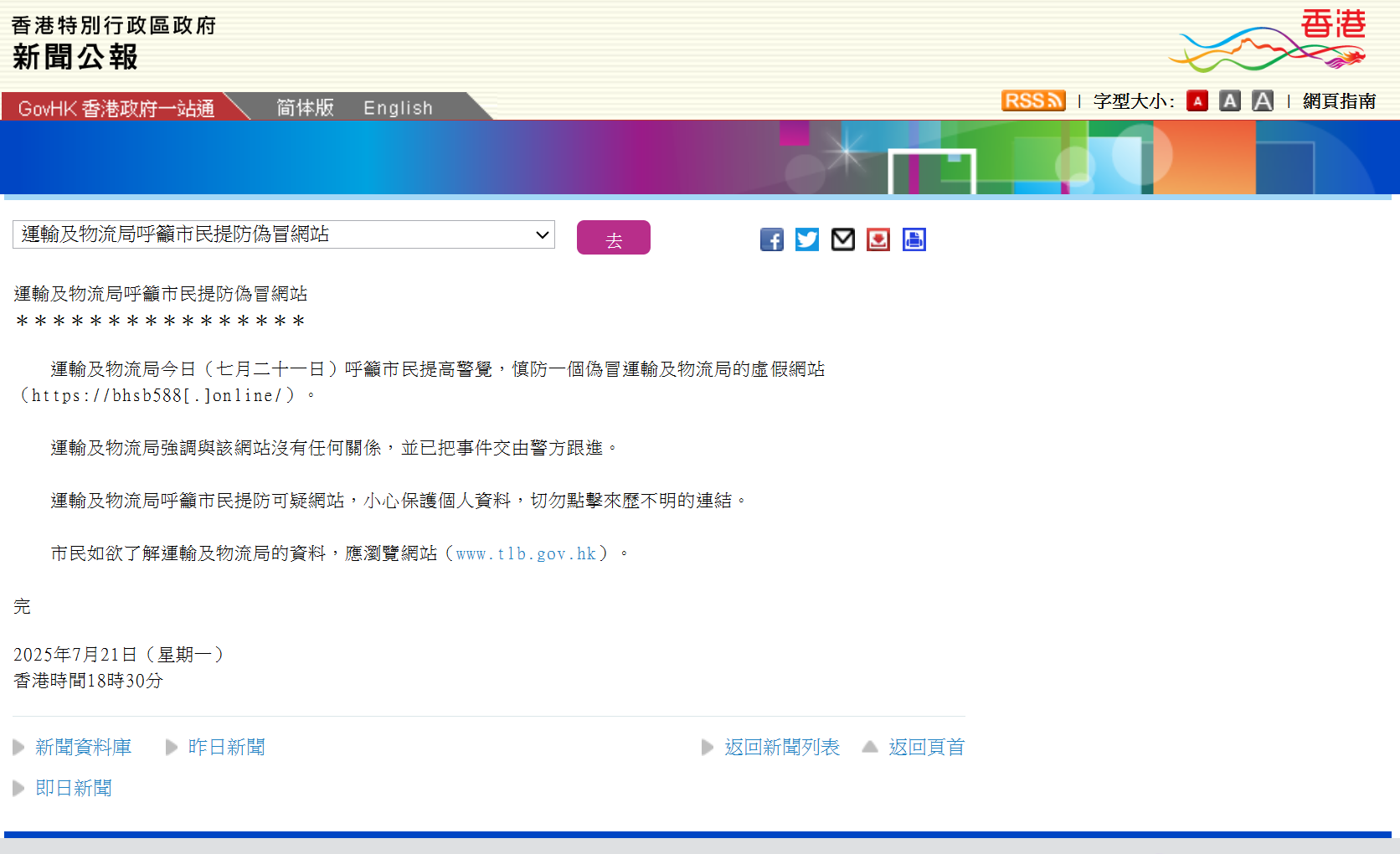The height and width of the screenshot is (854, 1400).
Task: Switch to 简体版 simplified Chinese version
Action: (305, 108)
